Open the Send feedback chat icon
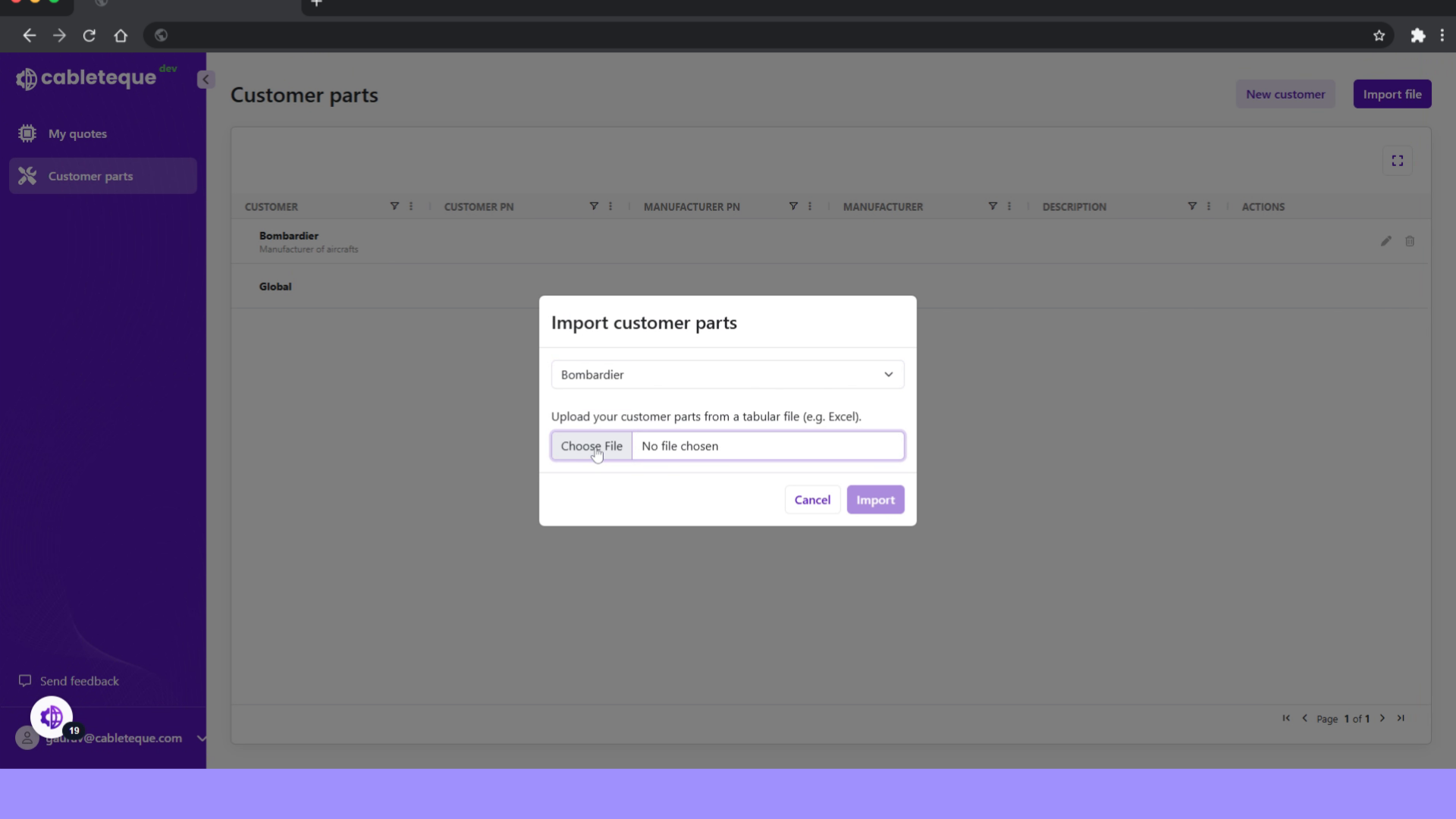The image size is (1456, 819). click(25, 680)
